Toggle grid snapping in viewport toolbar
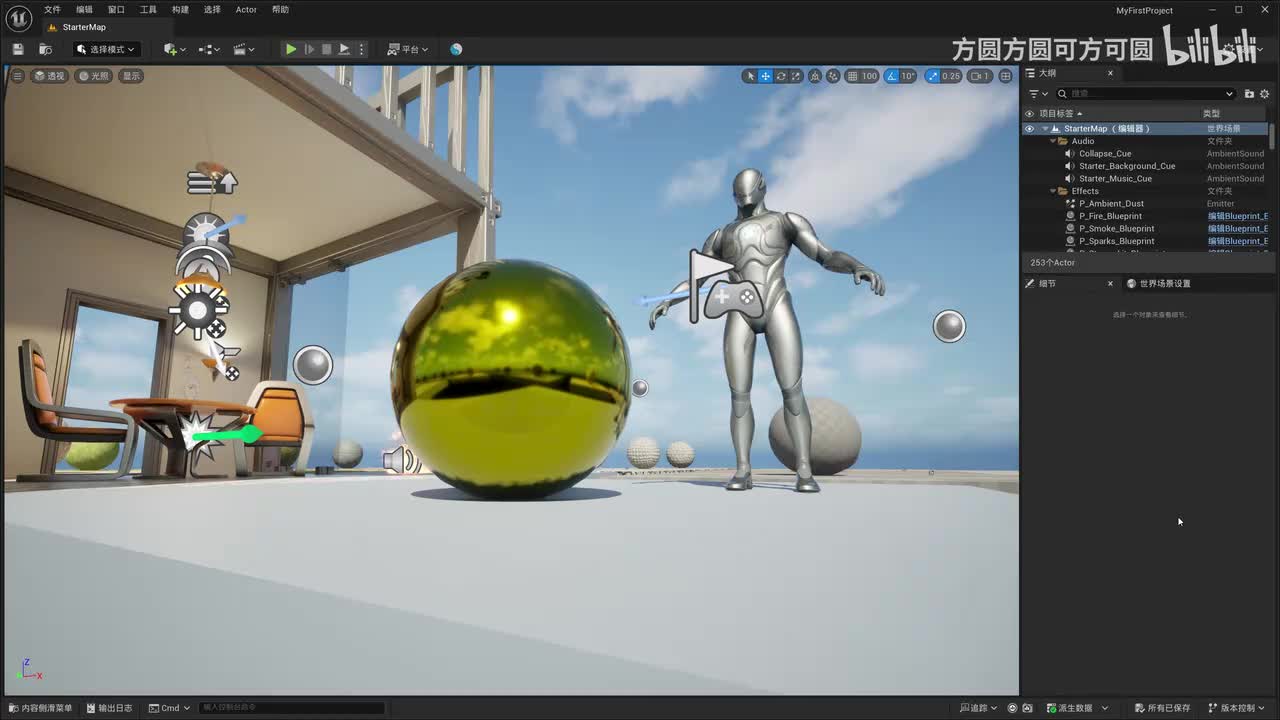The image size is (1280, 720). pyautogui.click(x=852, y=76)
